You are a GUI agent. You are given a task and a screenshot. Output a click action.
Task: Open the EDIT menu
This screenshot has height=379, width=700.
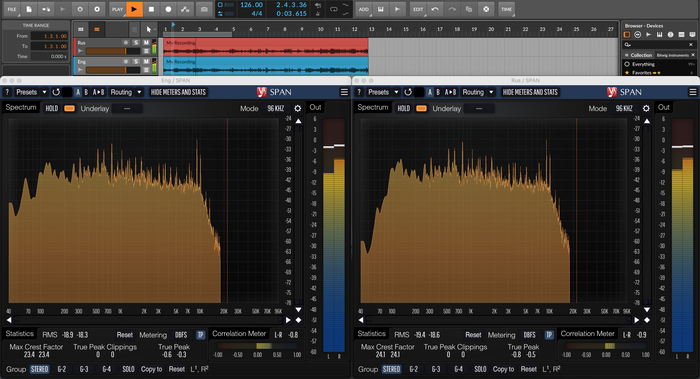[418, 9]
